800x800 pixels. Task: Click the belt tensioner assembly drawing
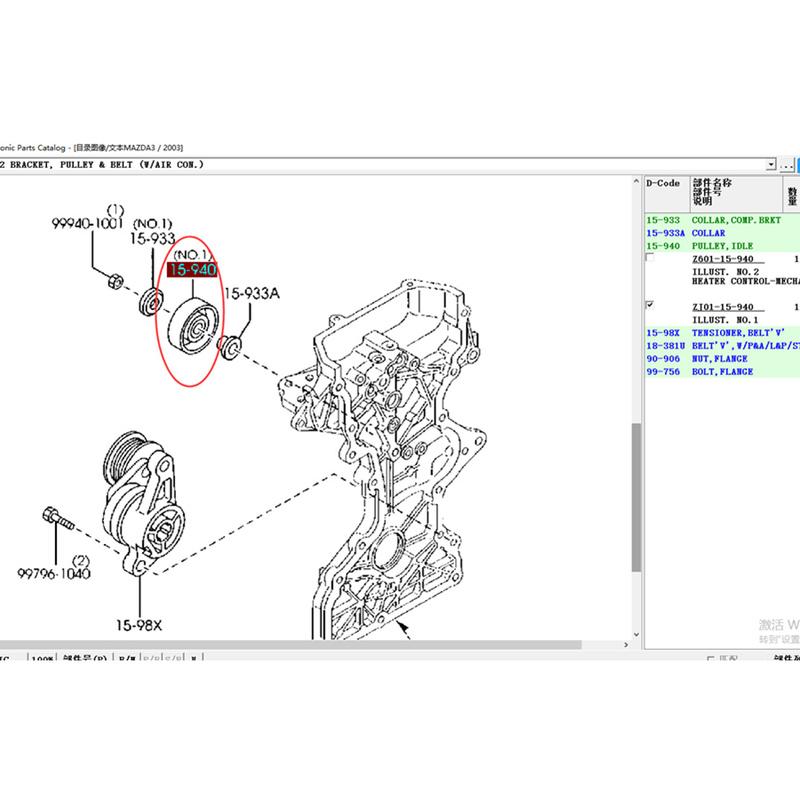(143, 505)
